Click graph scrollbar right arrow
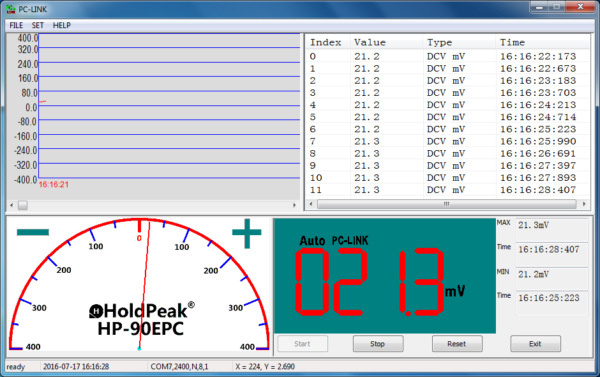Screen dimensions: 600x377 click(x=294, y=205)
